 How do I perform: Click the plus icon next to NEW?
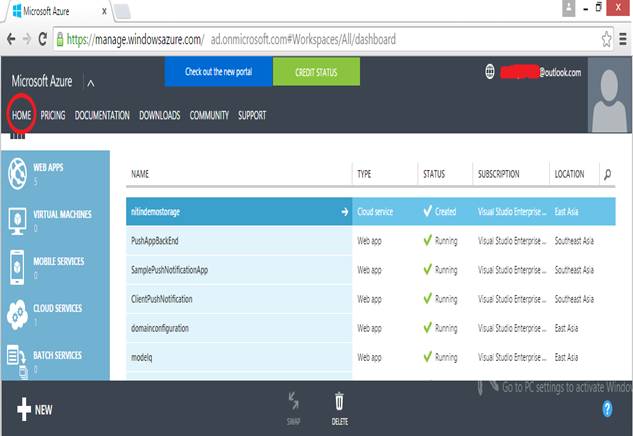24,409
